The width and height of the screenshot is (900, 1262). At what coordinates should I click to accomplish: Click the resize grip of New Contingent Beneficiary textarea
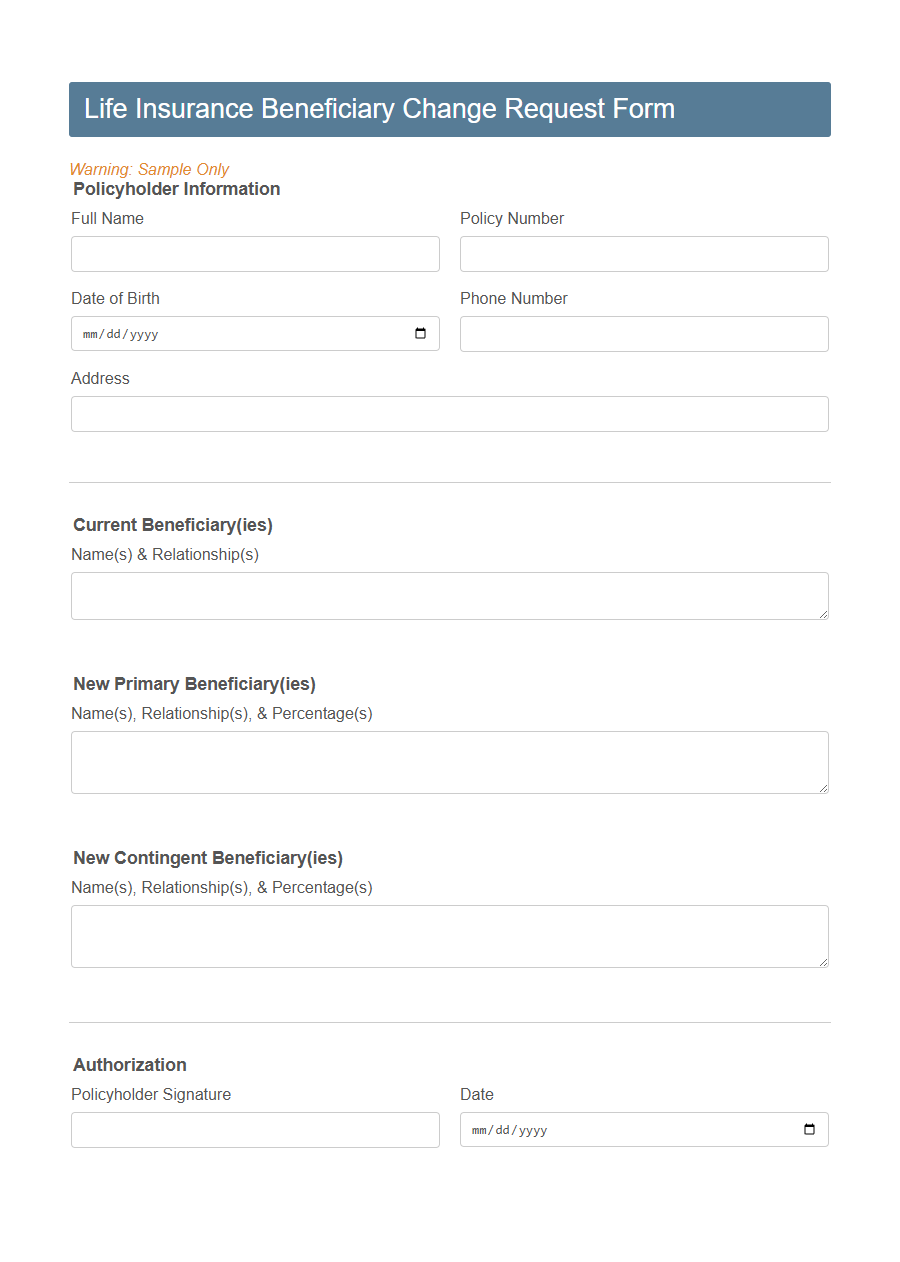824,962
